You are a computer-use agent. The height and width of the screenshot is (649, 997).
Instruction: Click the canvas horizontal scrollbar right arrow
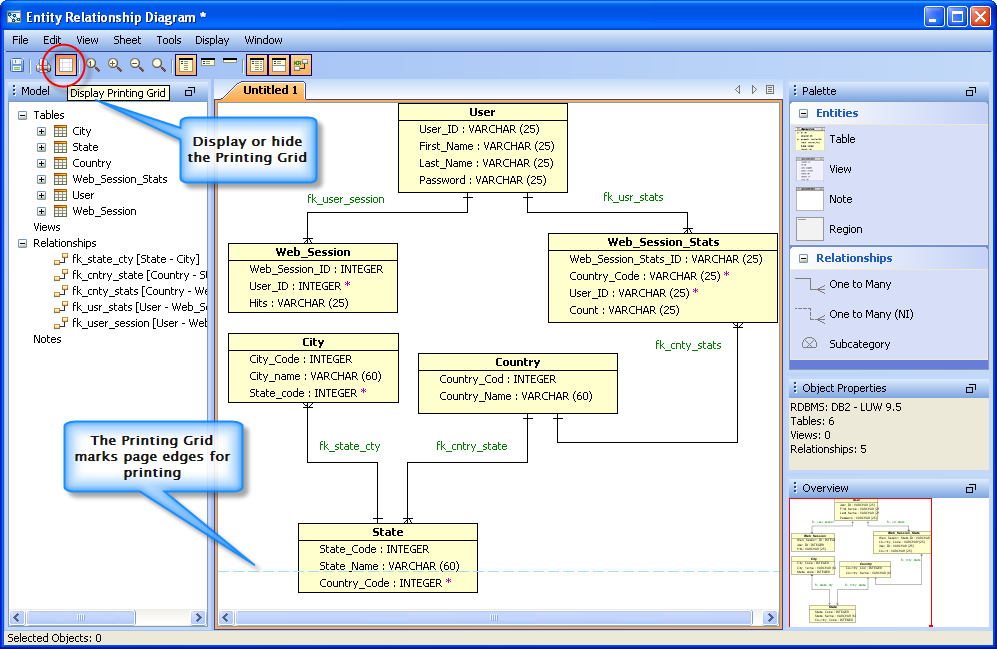770,617
